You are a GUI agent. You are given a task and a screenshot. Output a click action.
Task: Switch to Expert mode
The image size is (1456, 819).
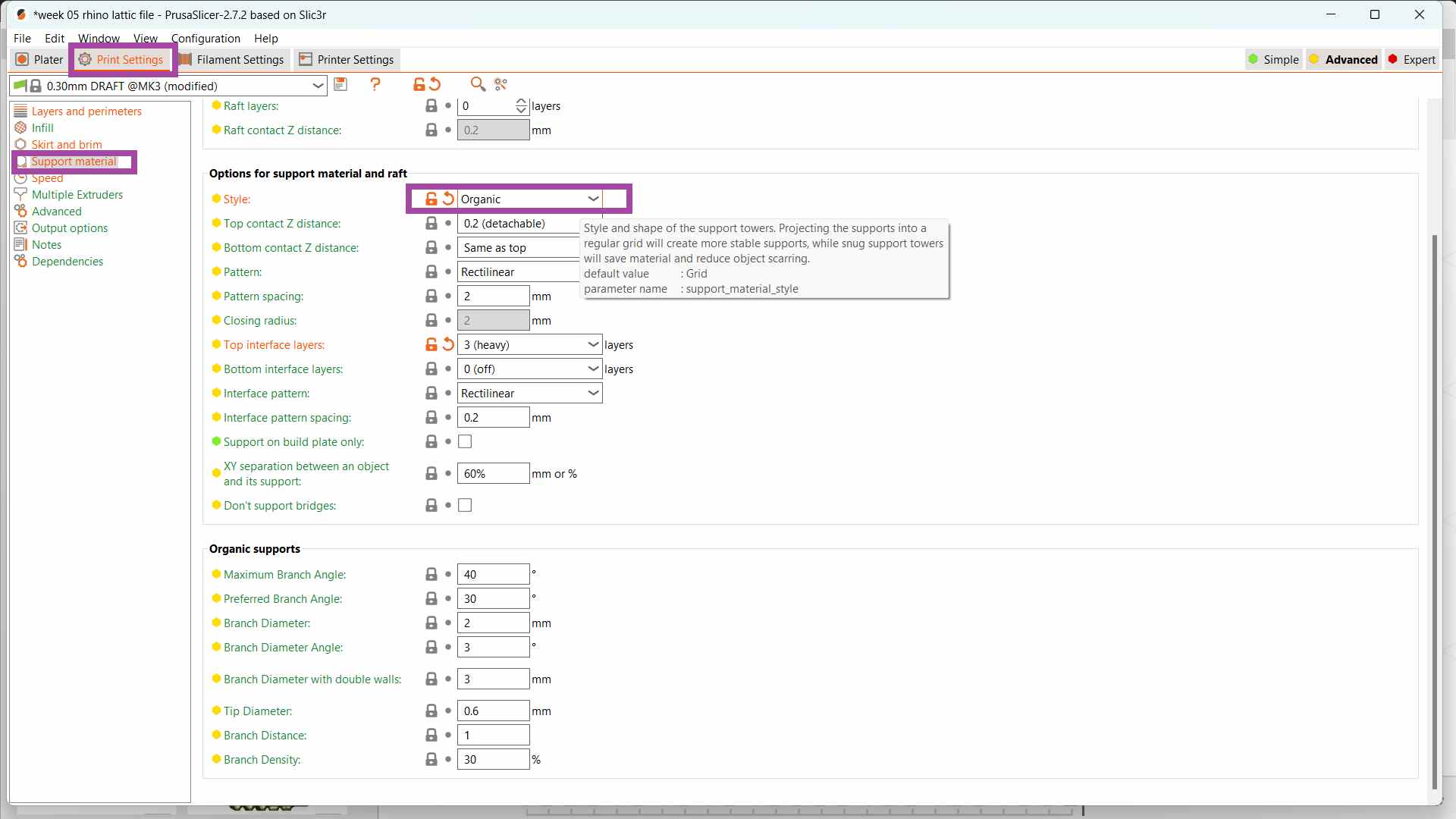coord(1411,59)
